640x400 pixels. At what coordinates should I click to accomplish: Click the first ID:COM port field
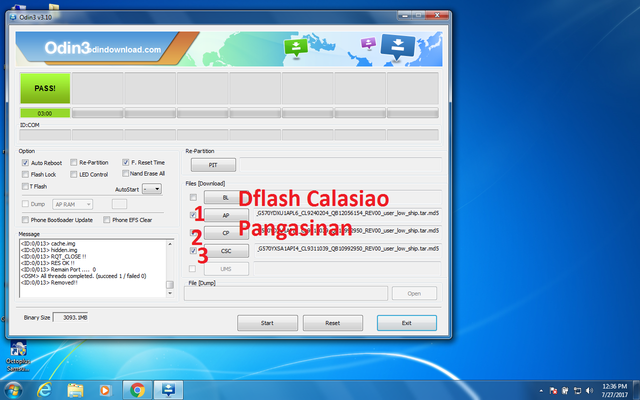[x=45, y=134]
